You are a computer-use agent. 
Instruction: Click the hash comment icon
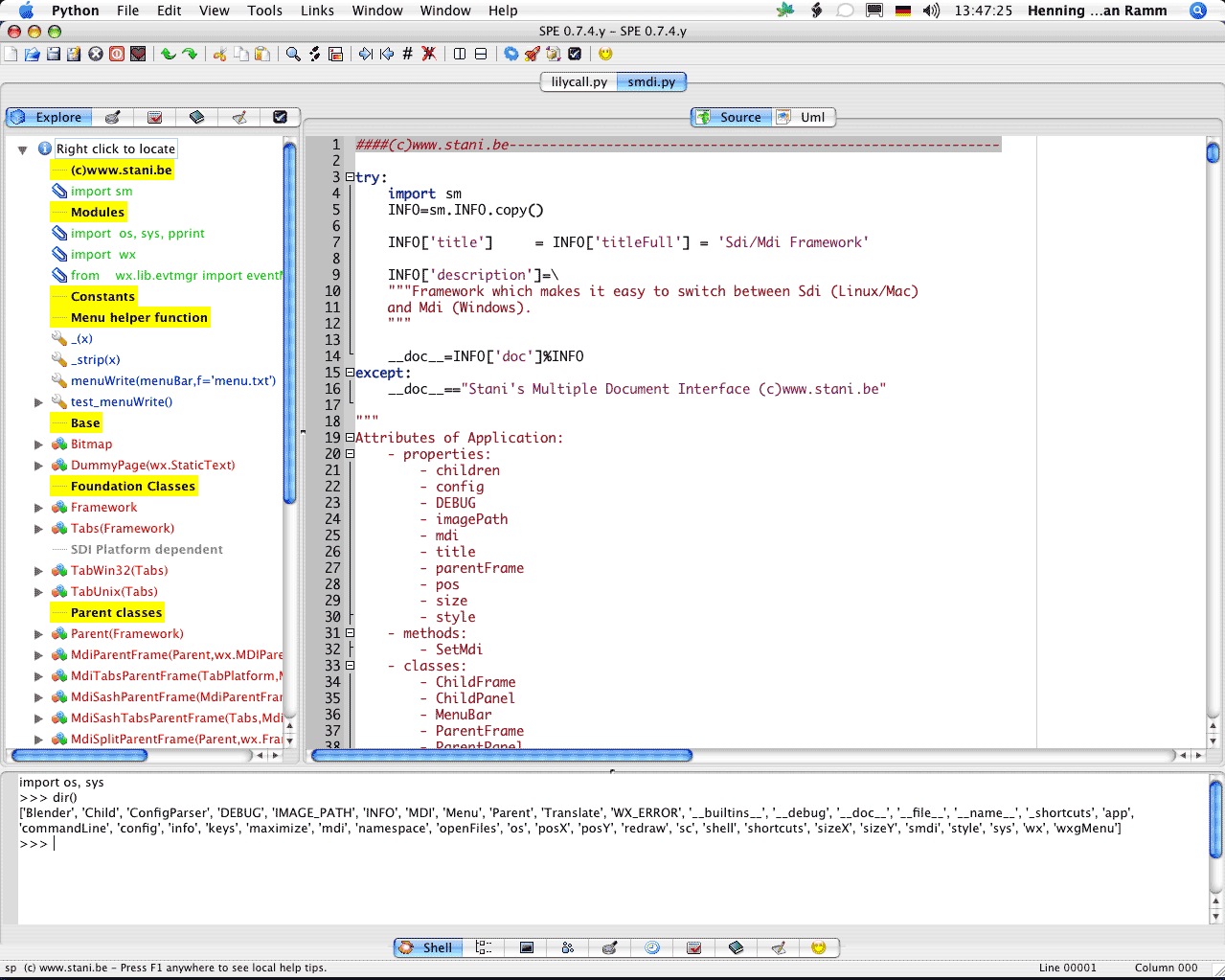408,54
